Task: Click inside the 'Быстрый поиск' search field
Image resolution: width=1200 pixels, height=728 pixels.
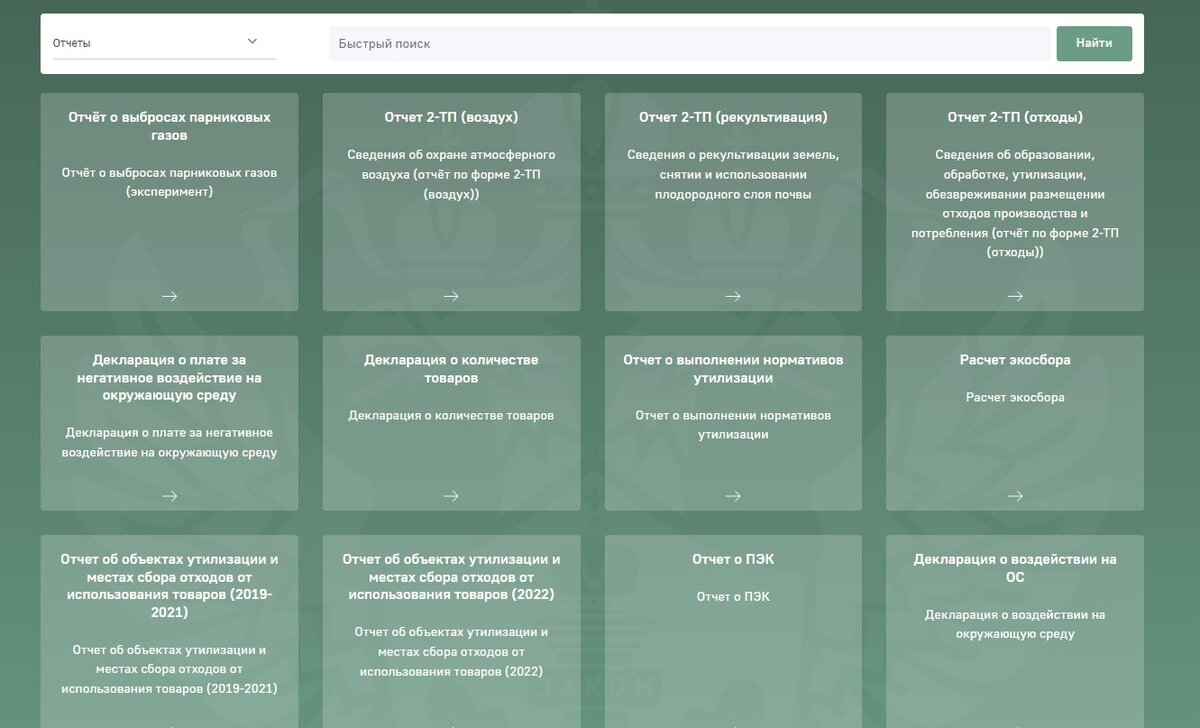Action: [x=690, y=43]
